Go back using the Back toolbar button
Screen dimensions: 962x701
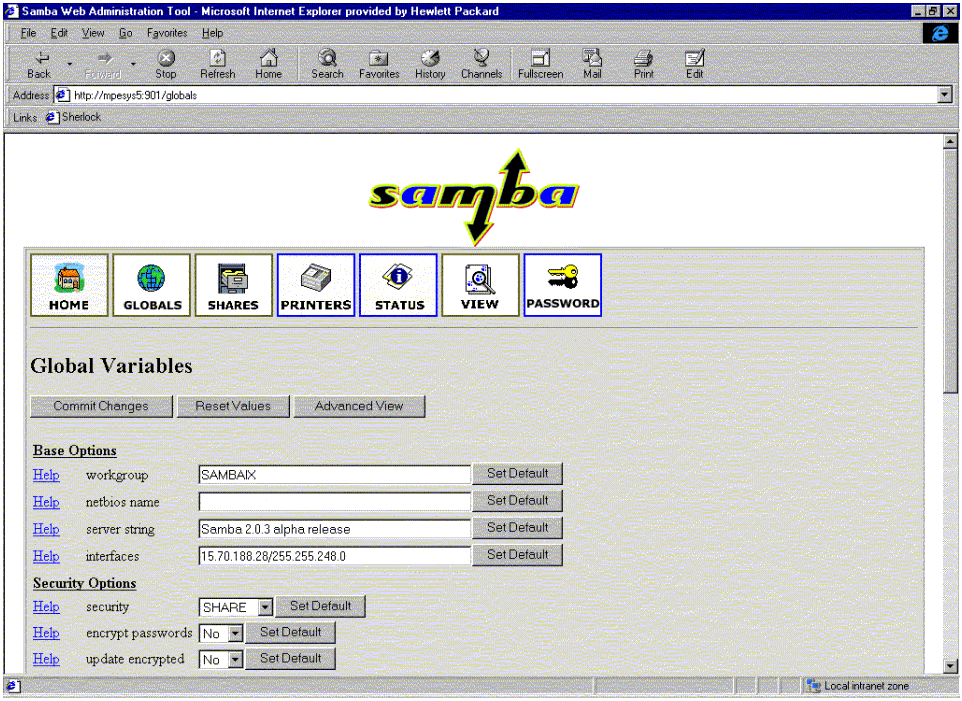point(39,64)
